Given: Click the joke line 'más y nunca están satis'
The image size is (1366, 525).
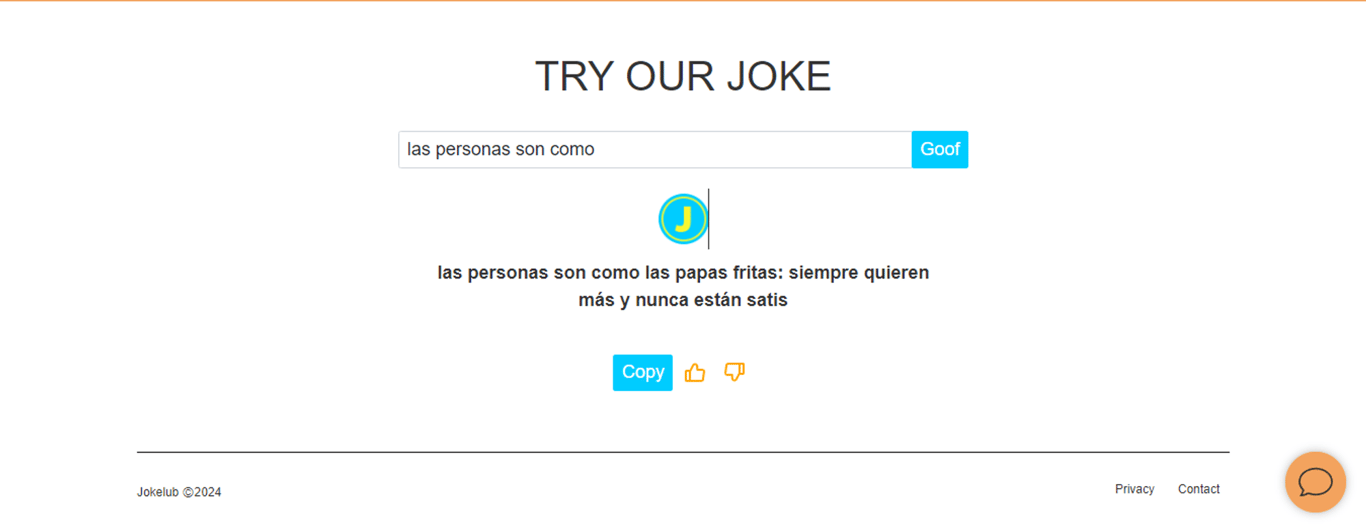Looking at the screenshot, I should 683,300.
